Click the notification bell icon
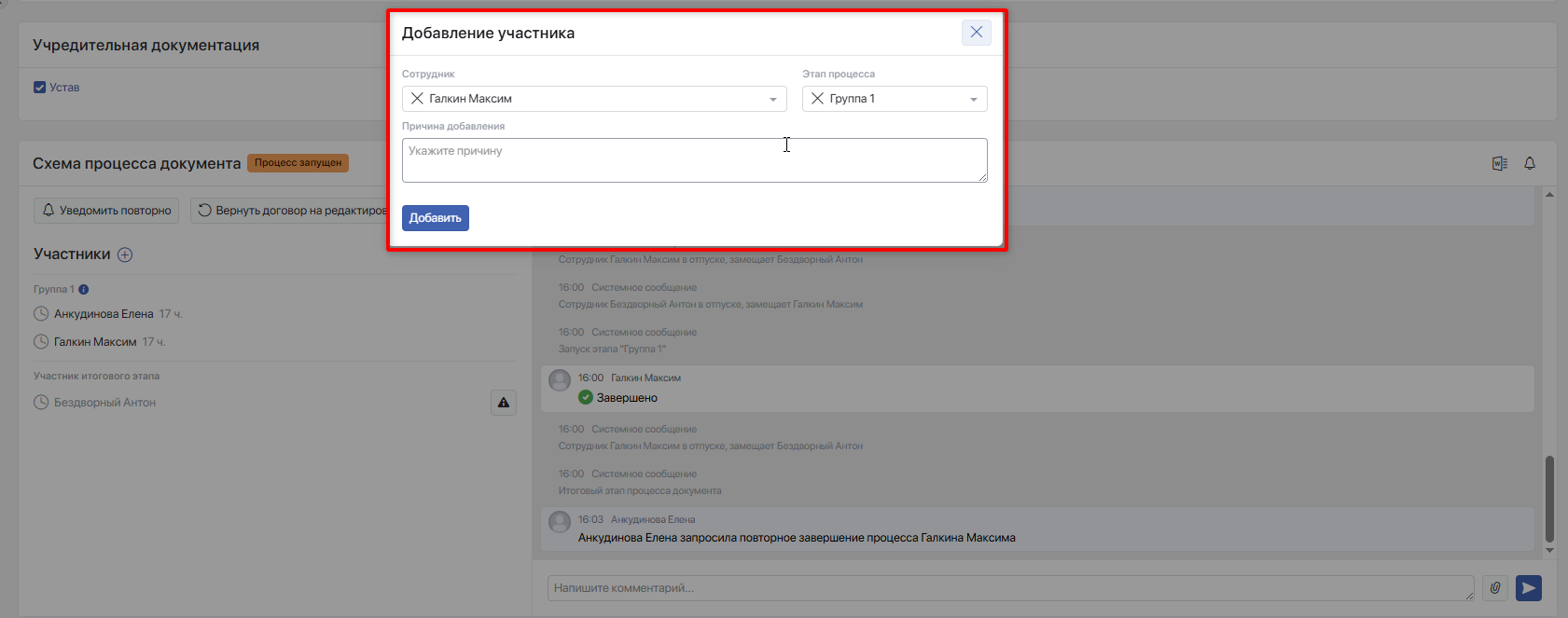 click(1530, 163)
